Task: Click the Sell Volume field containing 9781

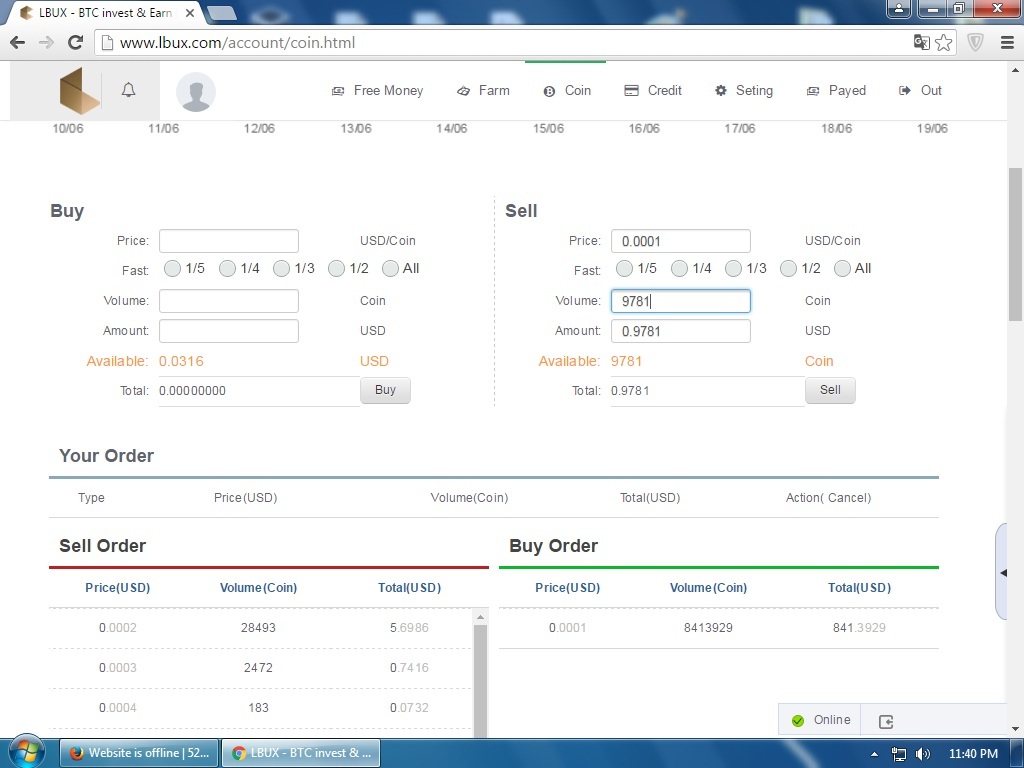Action: pyautogui.click(x=680, y=301)
